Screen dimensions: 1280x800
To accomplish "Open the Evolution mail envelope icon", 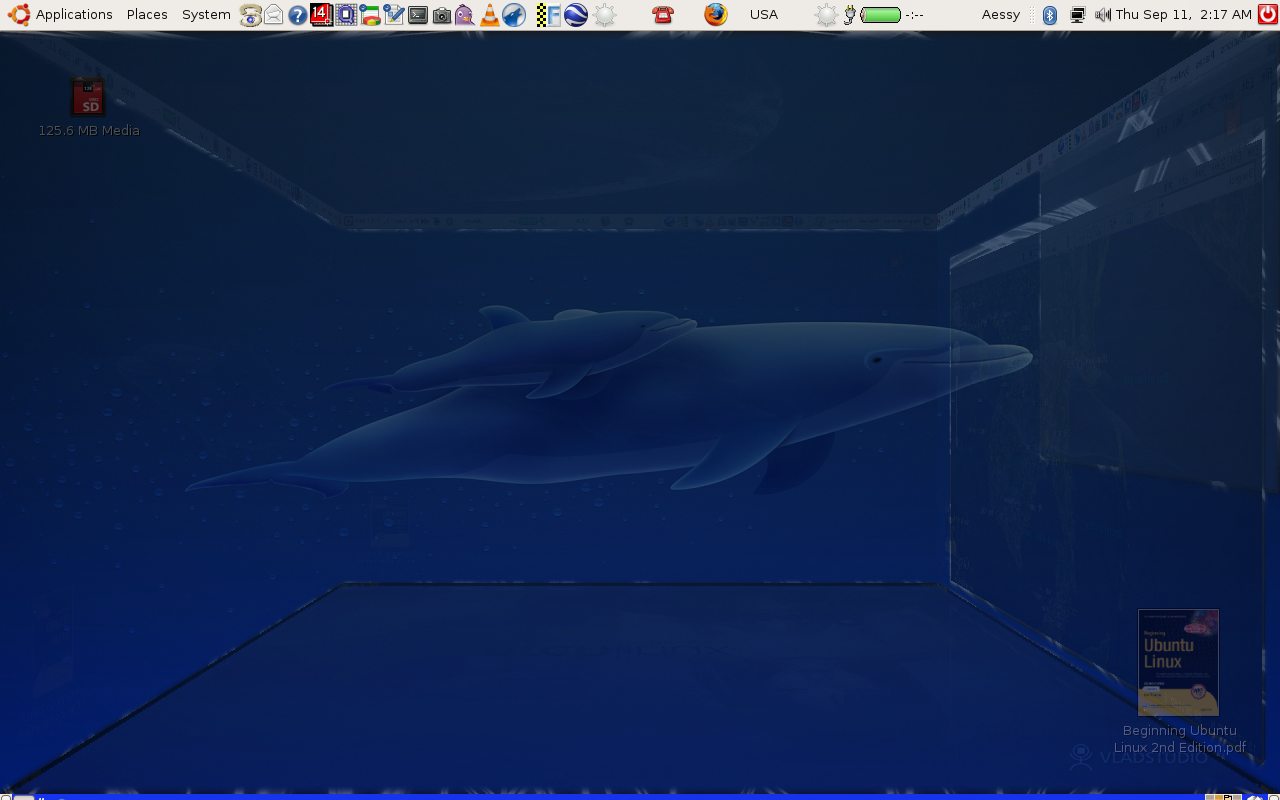I will pos(273,15).
